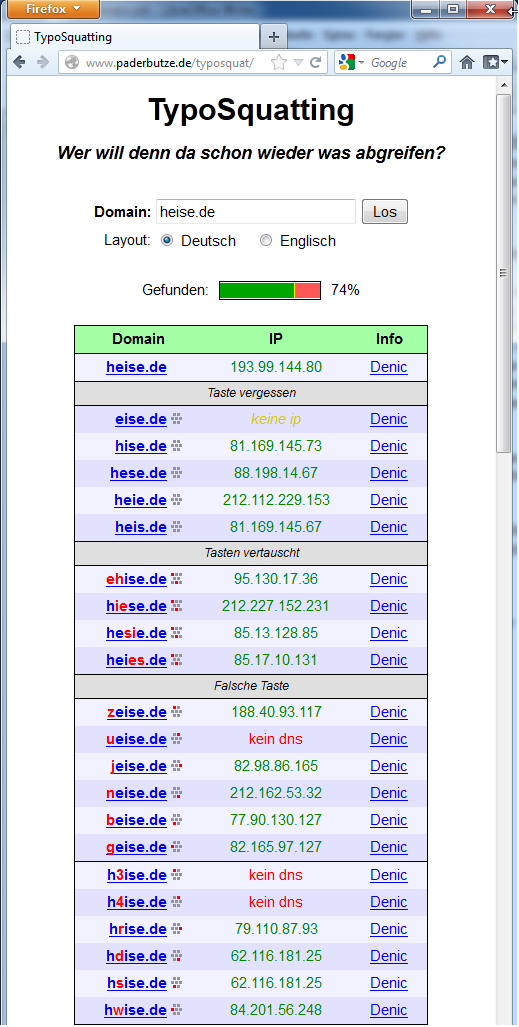This screenshot has height=1027, width=519.
Task: Click the search magnifier icon
Action: [439, 62]
